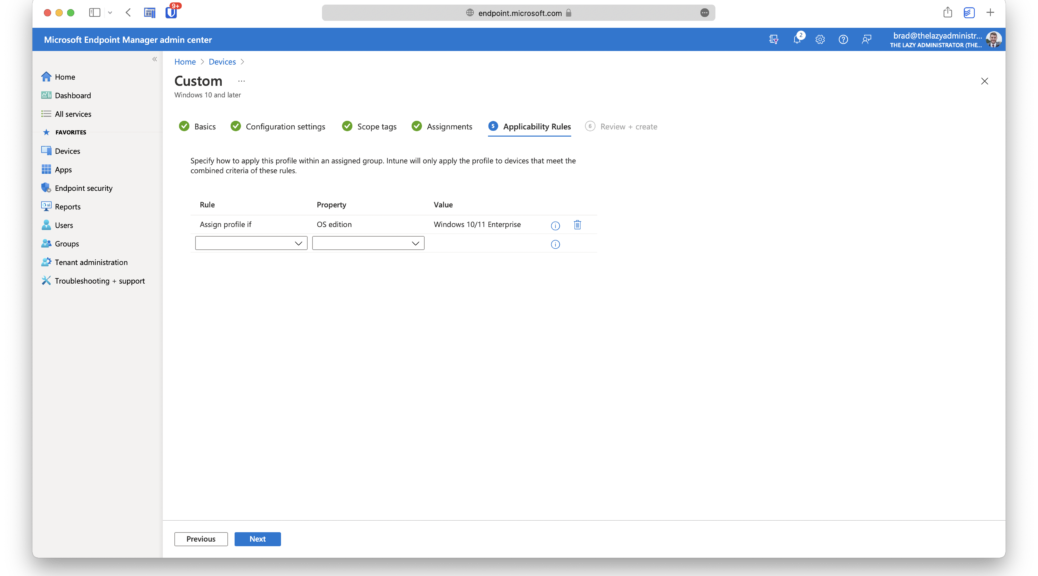Image resolution: width=1038 pixels, height=576 pixels.
Task: Delete the OS edition rule with trash icon
Action: click(577, 225)
